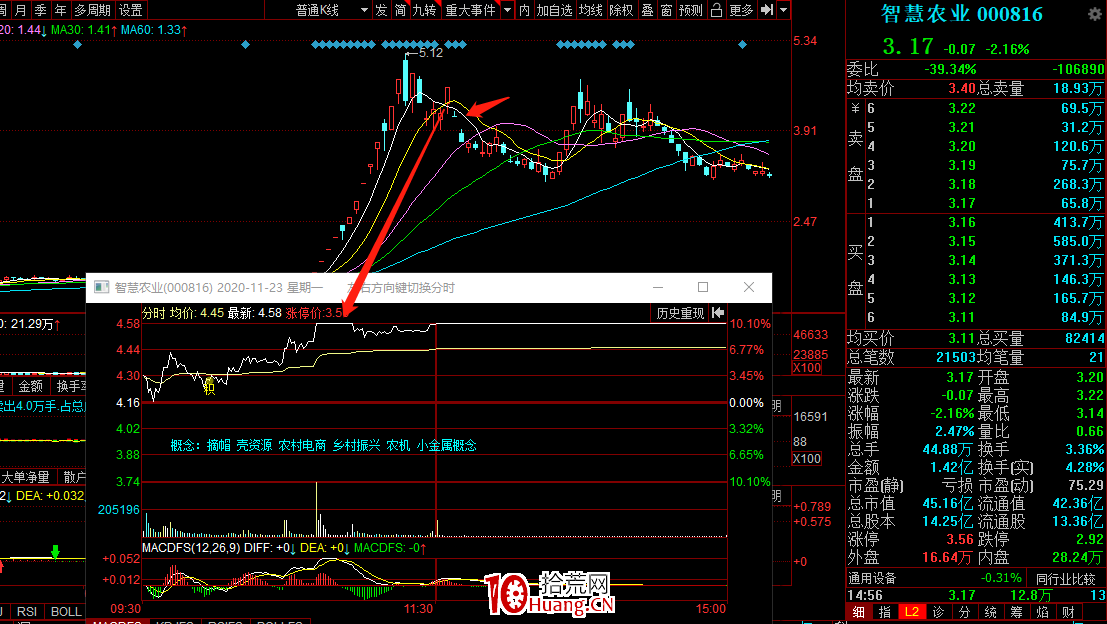This screenshot has width=1107, height=624.
Task: Toggle 除权 price adjustment
Action: 621,10
